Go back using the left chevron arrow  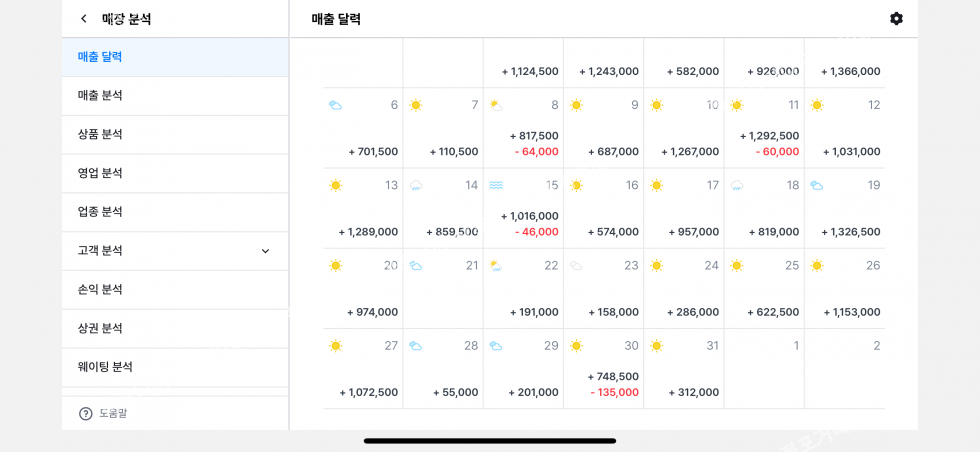click(84, 19)
